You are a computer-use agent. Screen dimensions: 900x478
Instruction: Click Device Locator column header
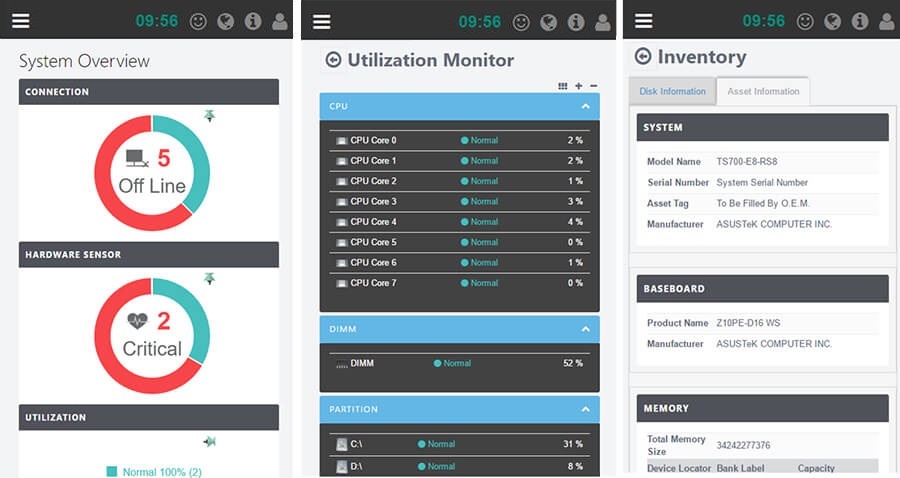(x=679, y=468)
